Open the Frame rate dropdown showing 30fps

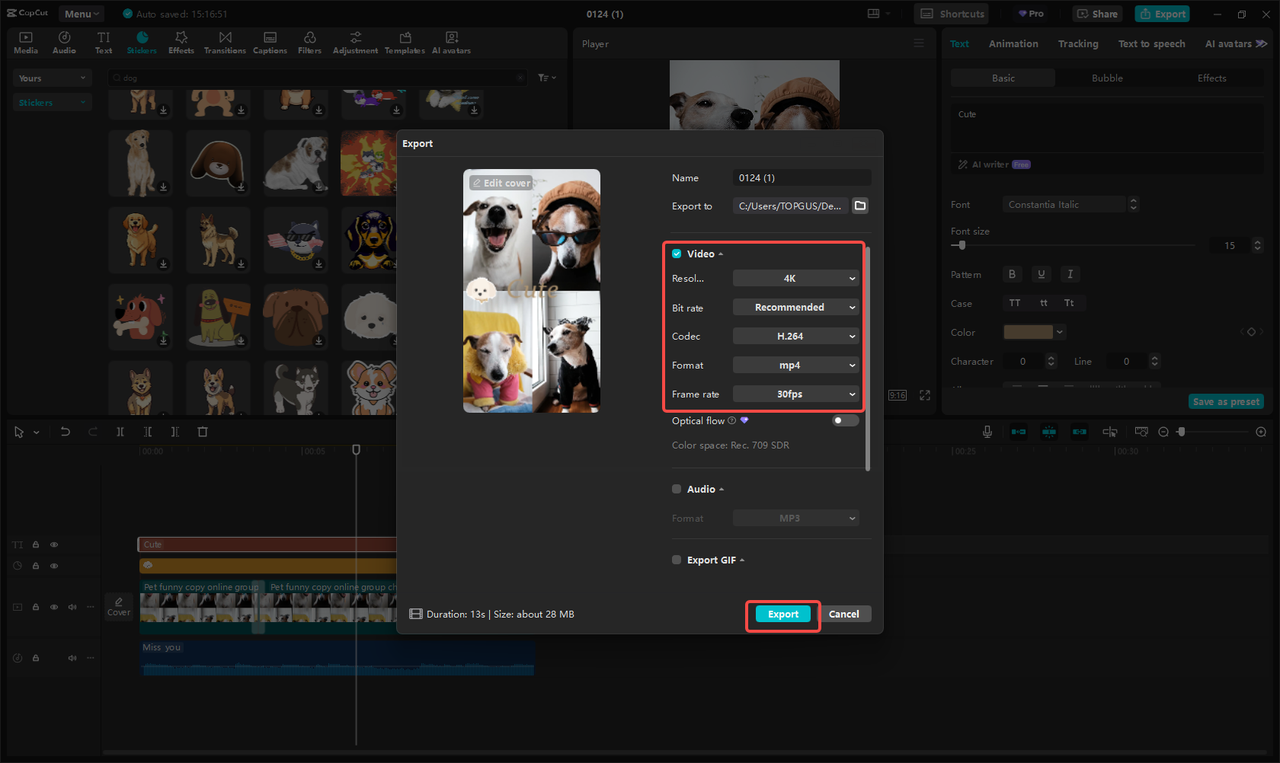point(795,393)
